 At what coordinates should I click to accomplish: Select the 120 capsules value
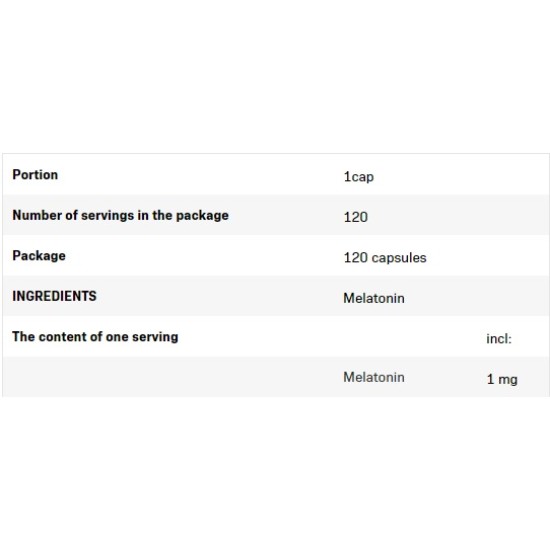[385, 258]
